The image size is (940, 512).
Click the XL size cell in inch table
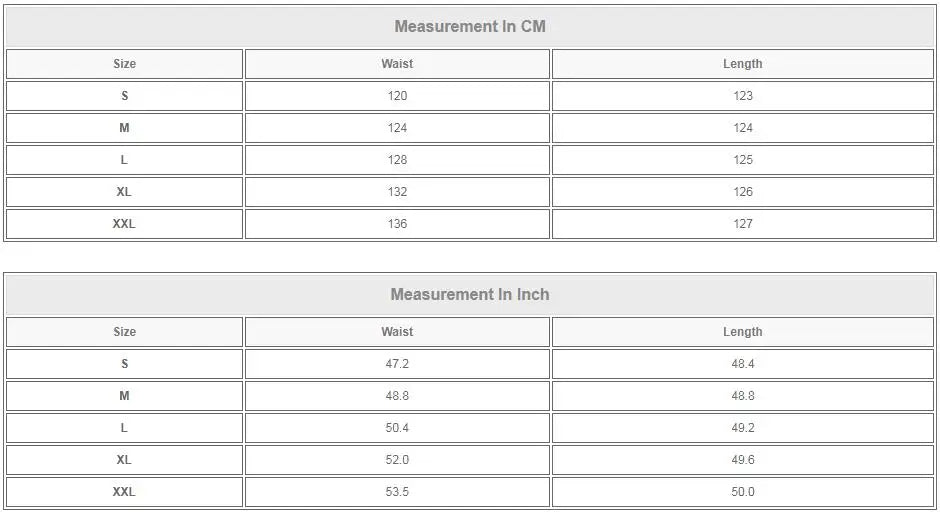(x=124, y=460)
